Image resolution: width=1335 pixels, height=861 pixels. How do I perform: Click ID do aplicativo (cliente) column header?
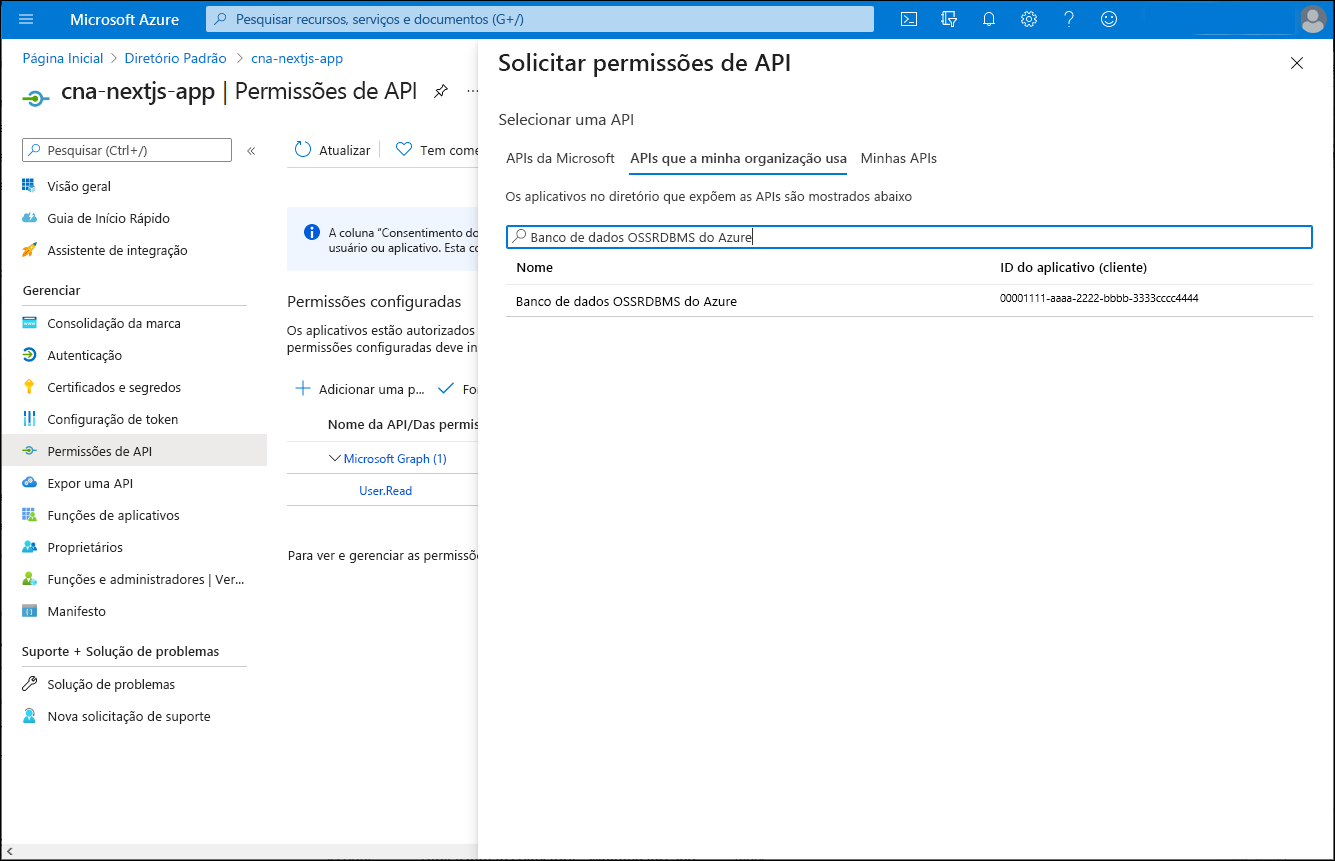1073,268
